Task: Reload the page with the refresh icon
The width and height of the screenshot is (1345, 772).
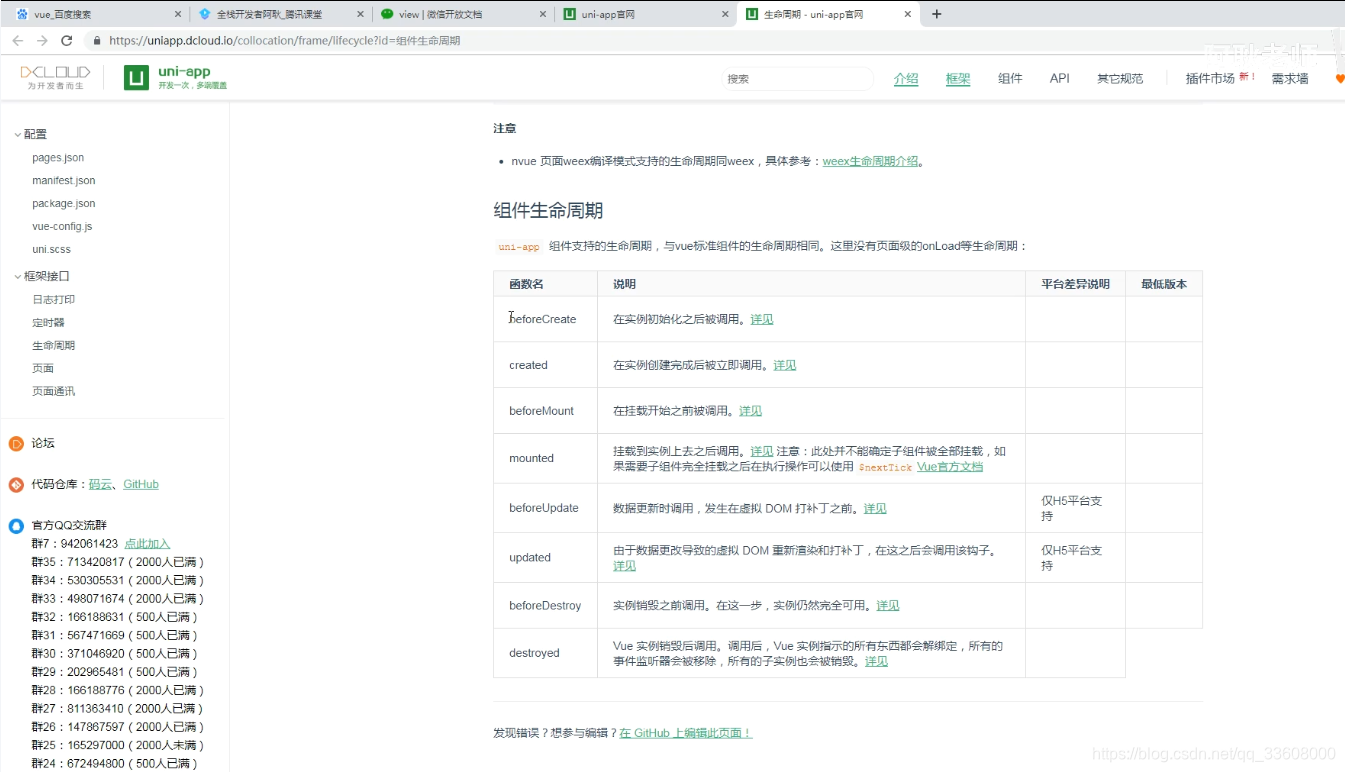Action: pyautogui.click(x=66, y=41)
